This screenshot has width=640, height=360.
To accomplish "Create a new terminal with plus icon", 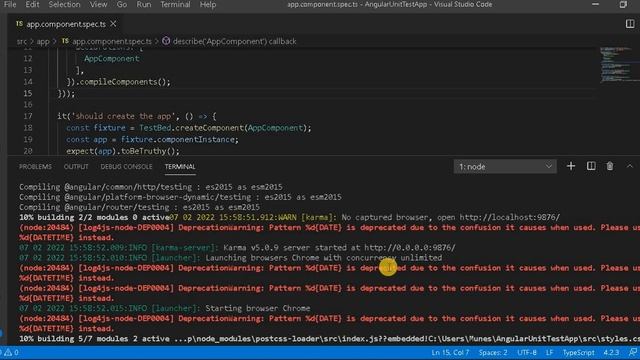I will point(571,166).
